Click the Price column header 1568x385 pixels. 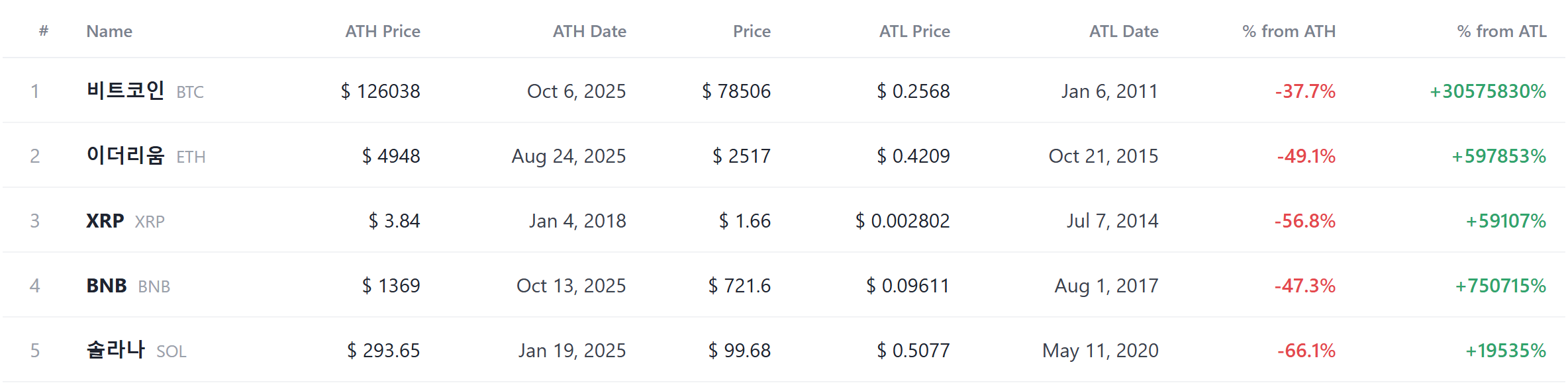pos(752,31)
